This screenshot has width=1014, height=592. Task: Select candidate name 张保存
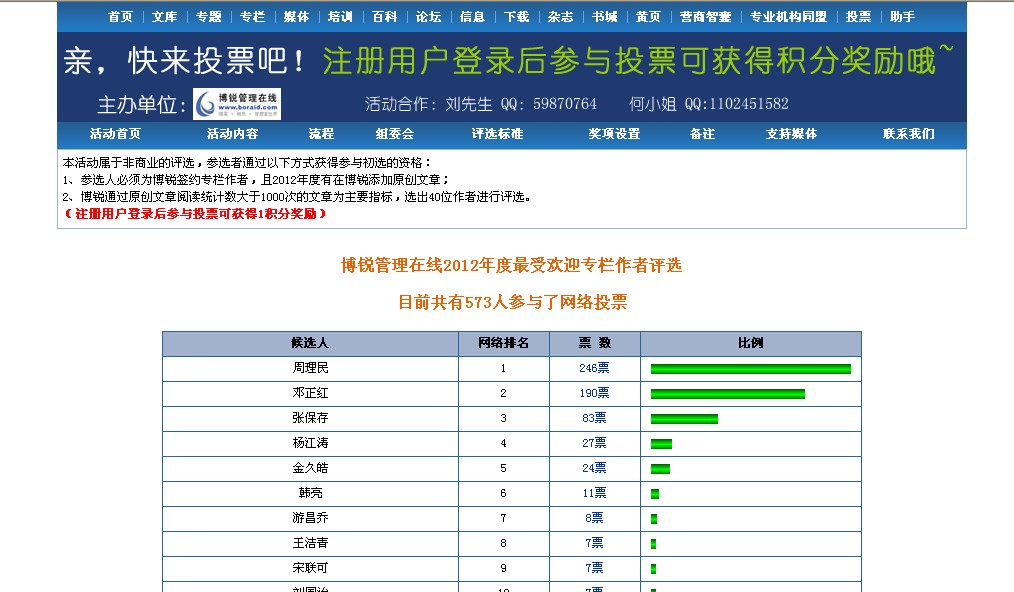pyautogui.click(x=310, y=418)
